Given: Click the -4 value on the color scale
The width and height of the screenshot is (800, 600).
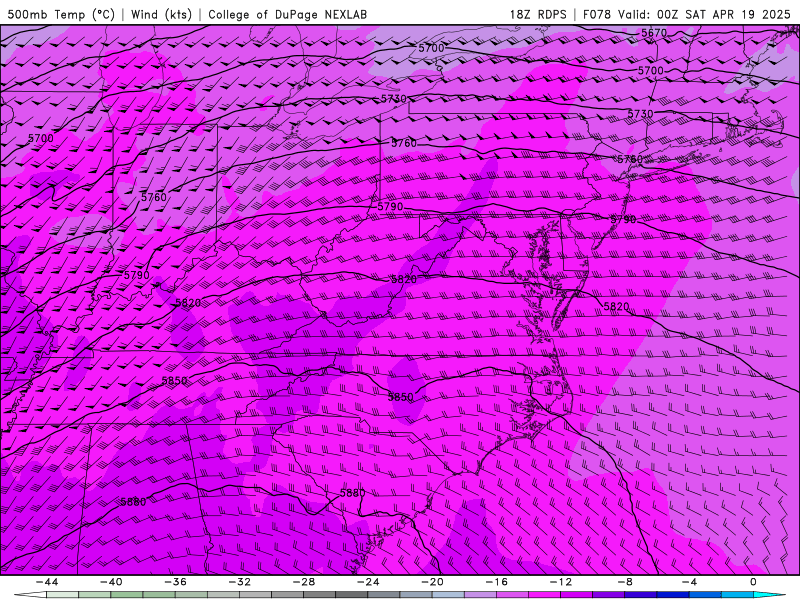Looking at the screenshot, I should coord(690,582).
